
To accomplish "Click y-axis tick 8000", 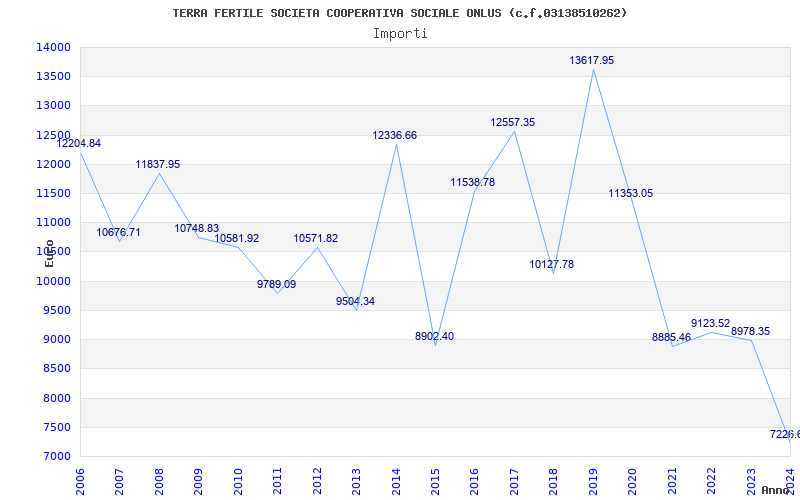I will pyautogui.click(x=56, y=398).
